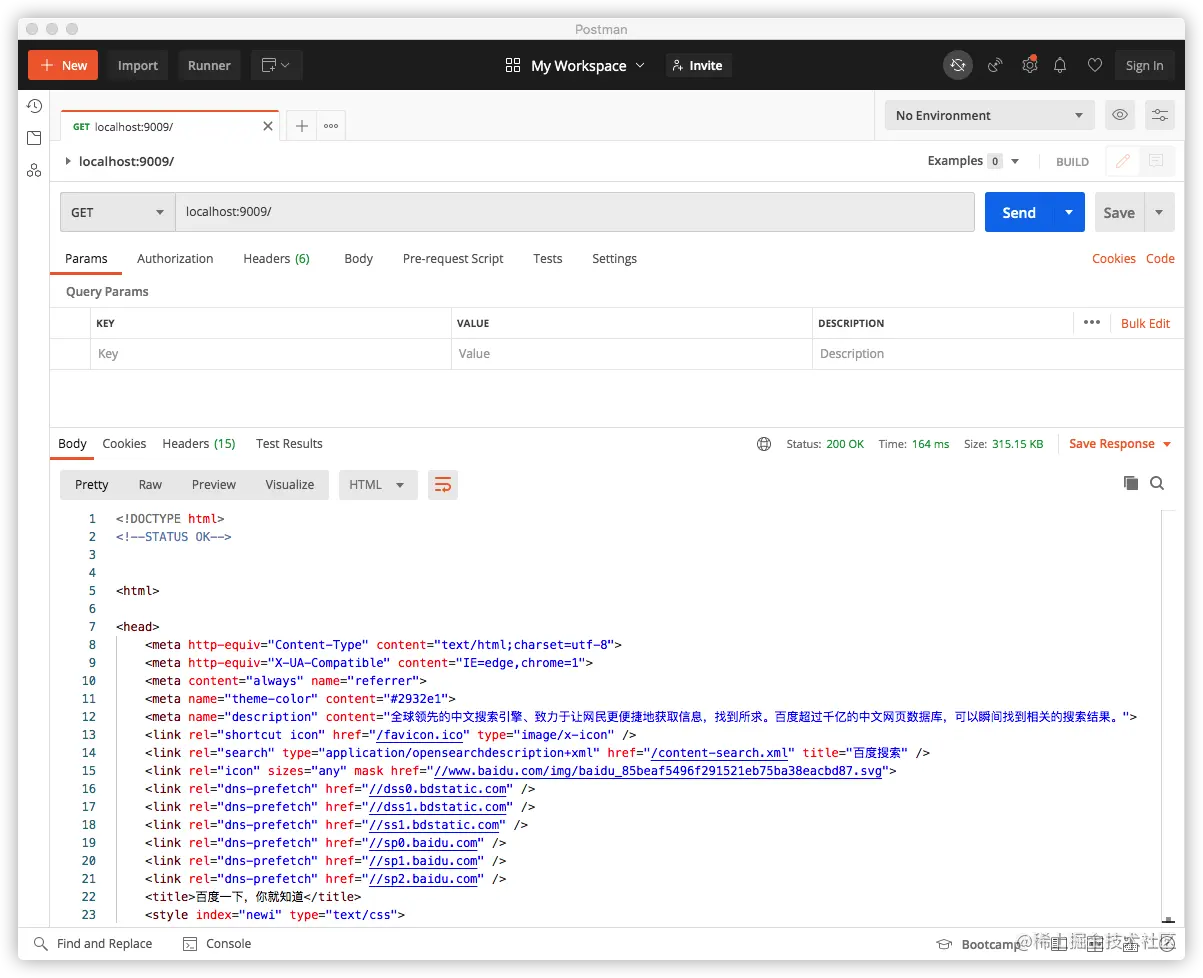Close the localhost:9009/ request tab
This screenshot has width=1203, height=978.
(x=268, y=127)
